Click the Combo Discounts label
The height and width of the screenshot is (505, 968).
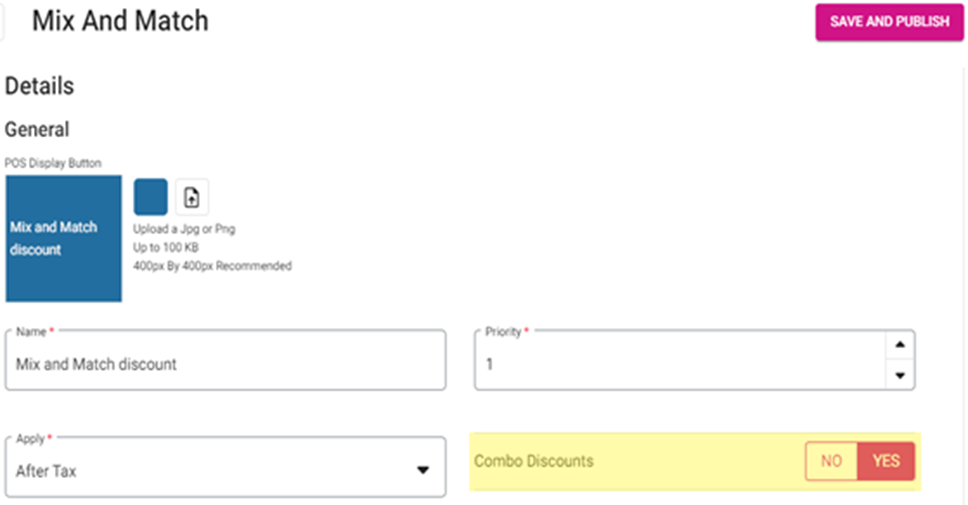(533, 461)
